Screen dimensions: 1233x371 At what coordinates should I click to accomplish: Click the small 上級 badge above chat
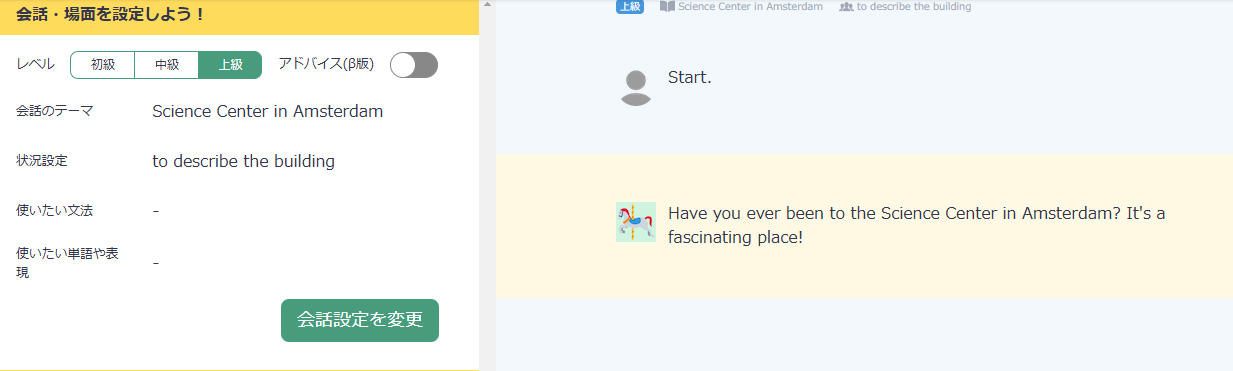coord(630,6)
